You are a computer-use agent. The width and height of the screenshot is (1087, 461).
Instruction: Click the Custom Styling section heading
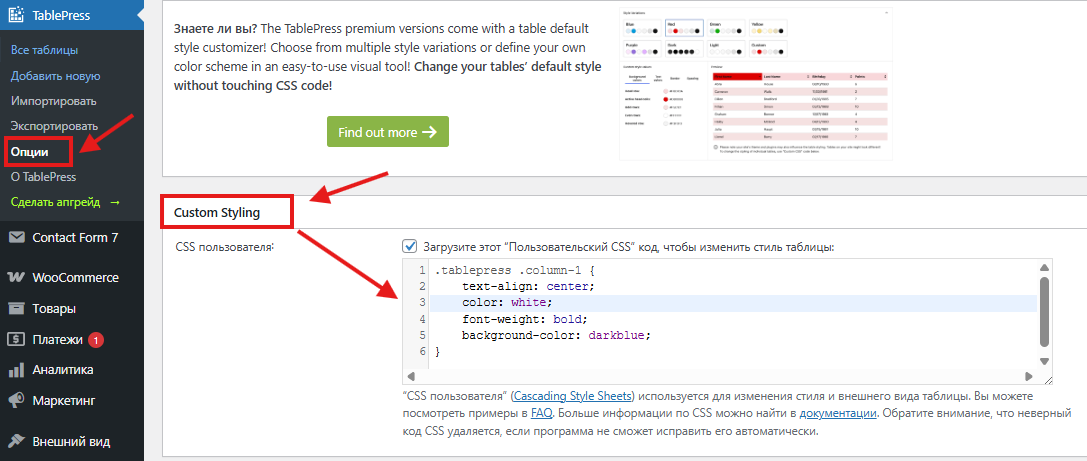click(x=217, y=212)
